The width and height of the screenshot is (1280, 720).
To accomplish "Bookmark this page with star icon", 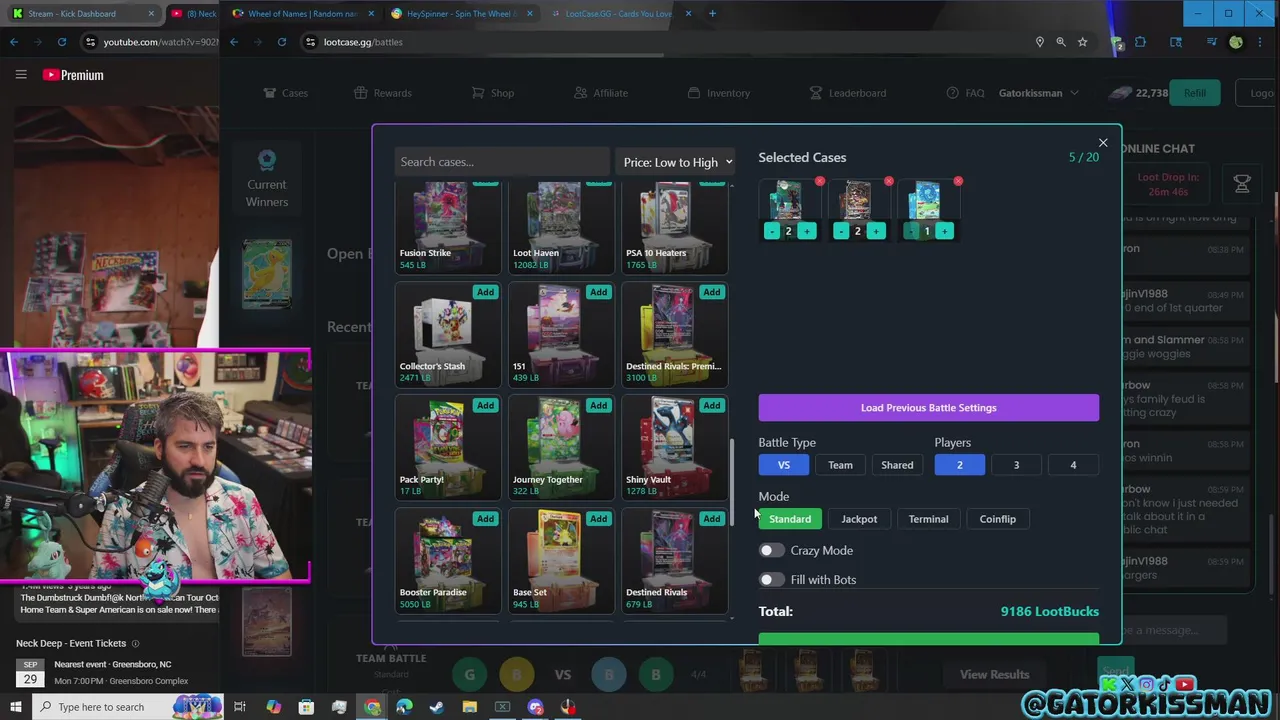I will pos(1082,42).
